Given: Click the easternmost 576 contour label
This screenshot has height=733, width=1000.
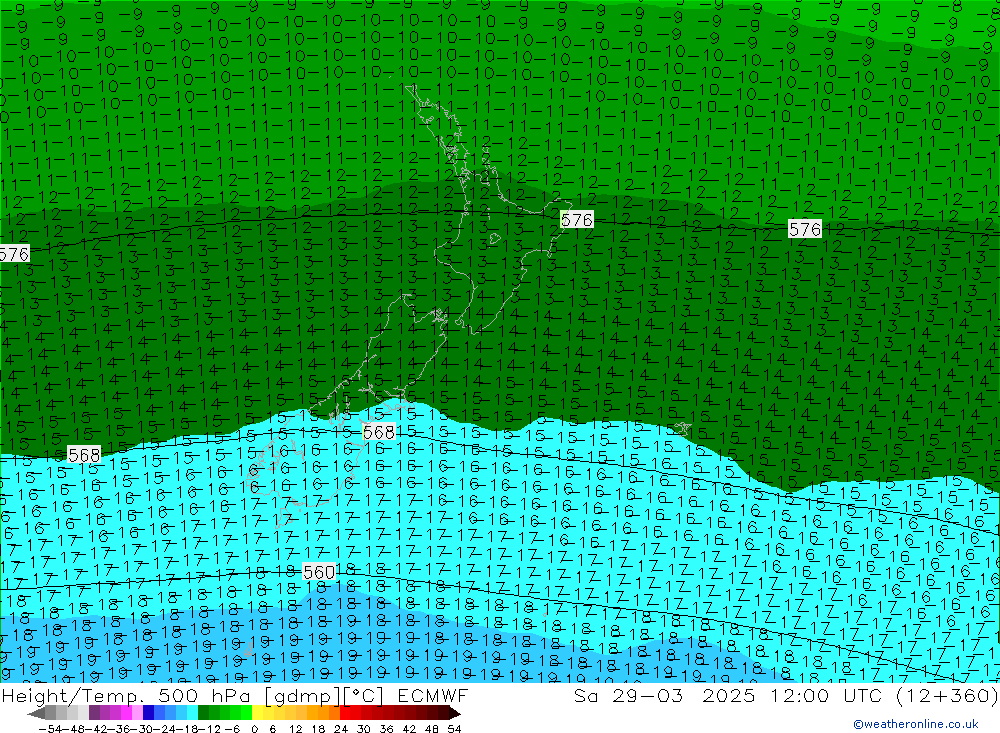Looking at the screenshot, I should coord(805,229).
